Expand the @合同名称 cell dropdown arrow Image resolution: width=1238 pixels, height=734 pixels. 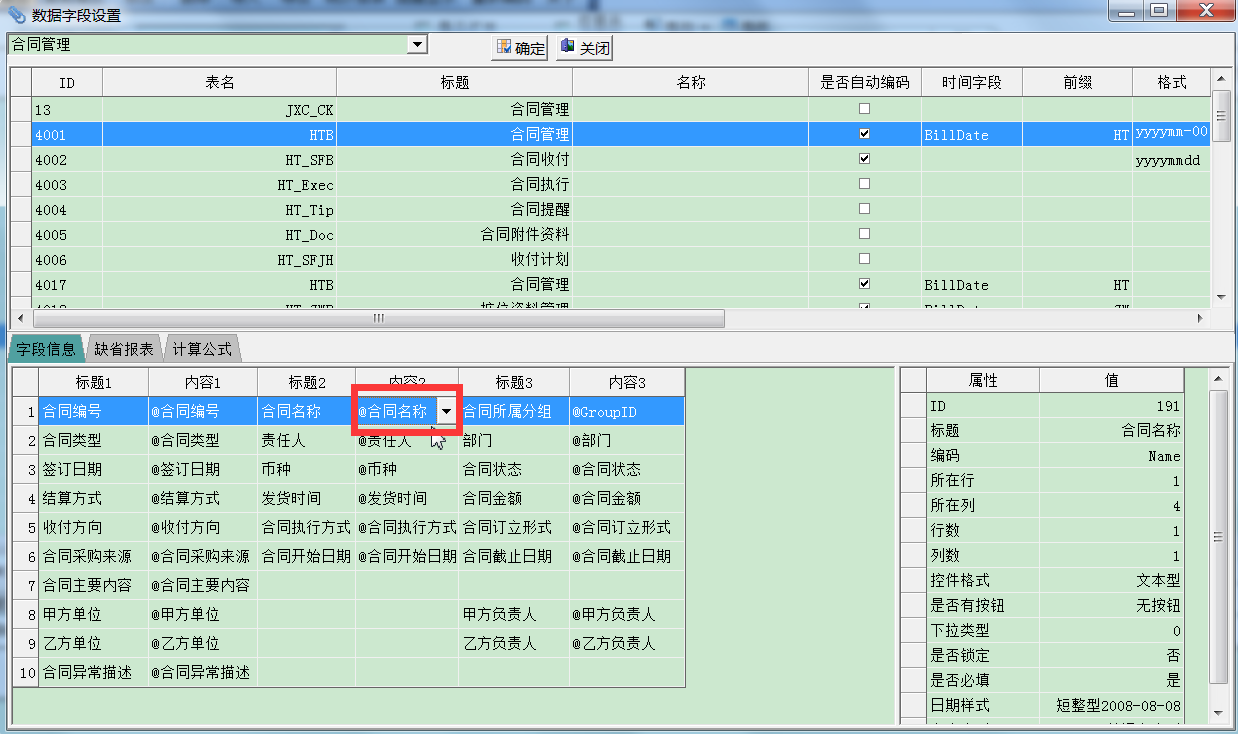coord(446,411)
